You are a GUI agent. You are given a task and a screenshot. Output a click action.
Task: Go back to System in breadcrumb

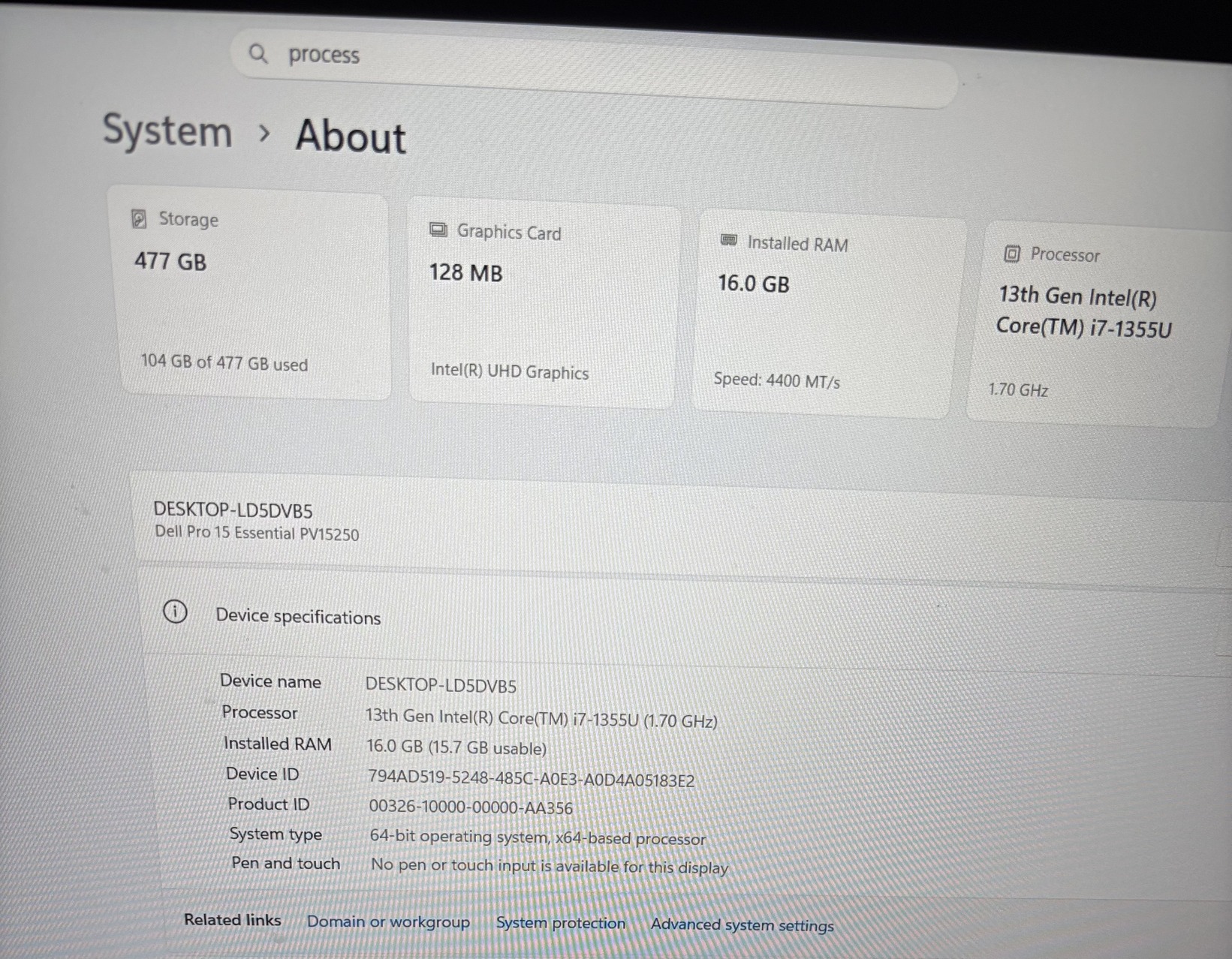pos(167,131)
